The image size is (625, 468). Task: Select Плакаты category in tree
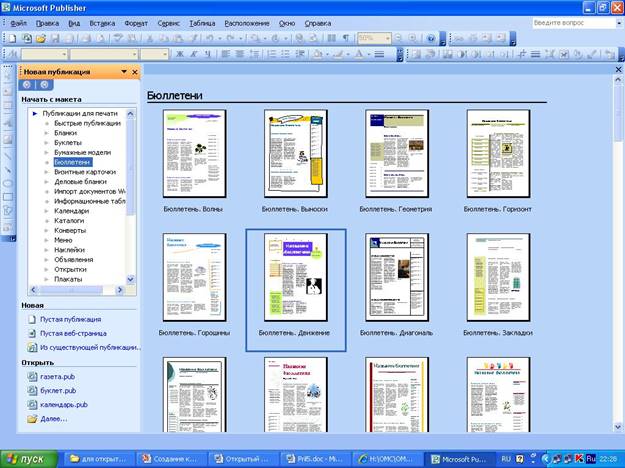(x=68, y=279)
